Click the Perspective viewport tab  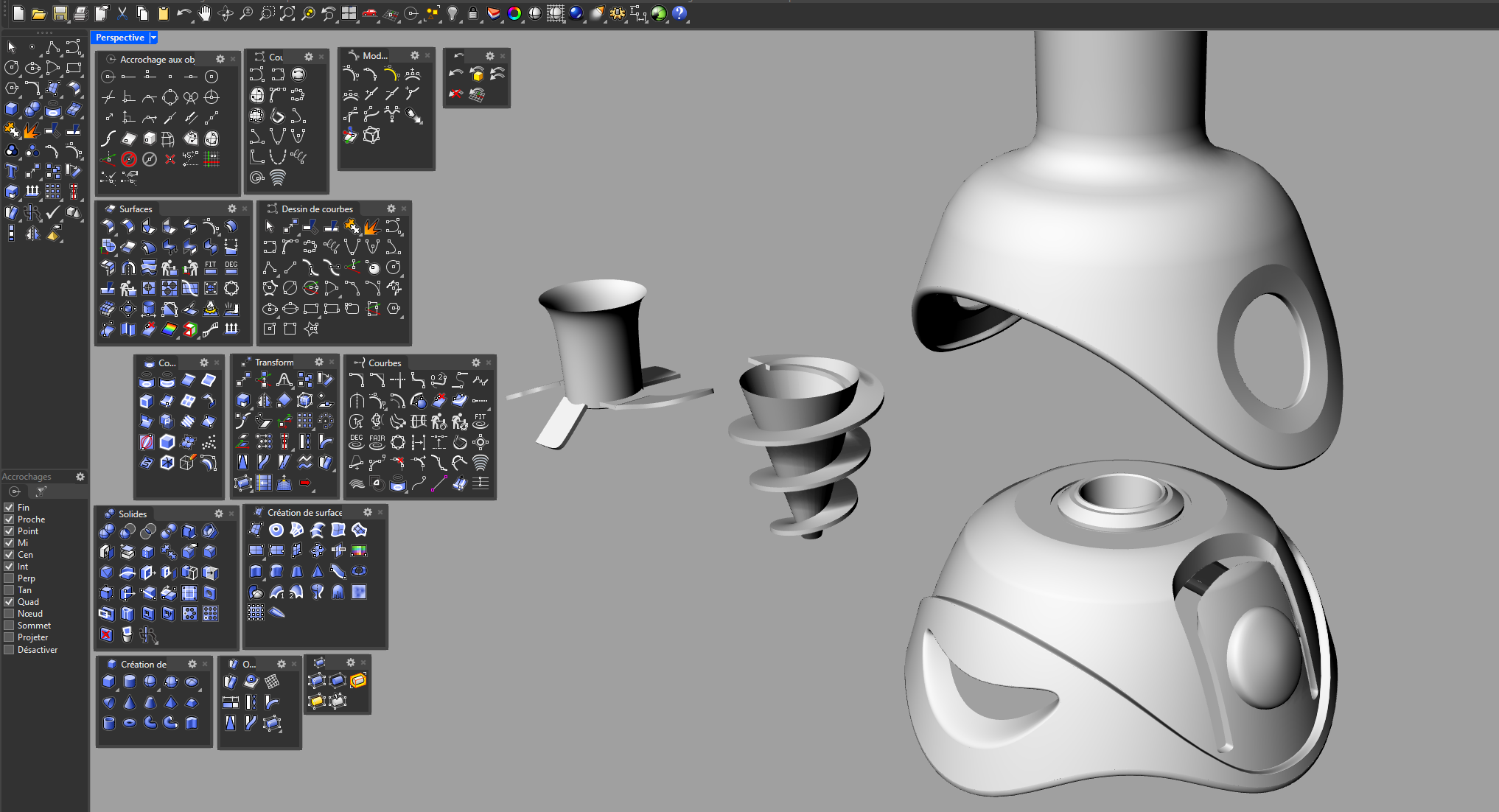point(119,38)
